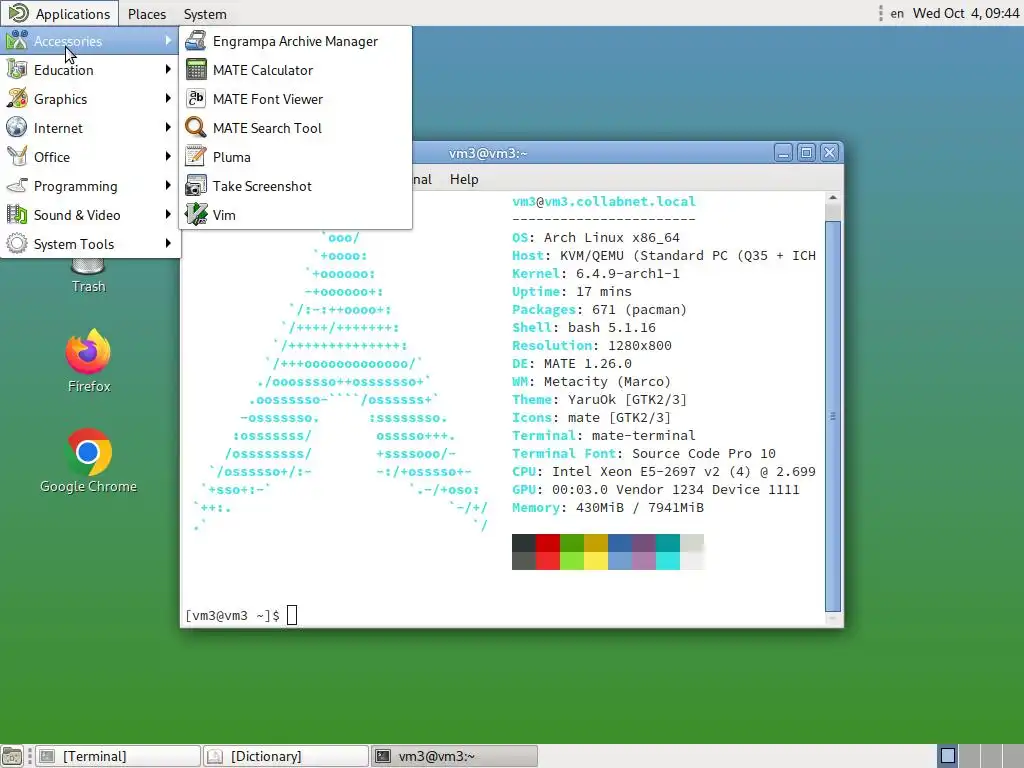Screen dimensions: 1024x768
Task: Expand the Education submenu arrow
Action: coord(168,69)
